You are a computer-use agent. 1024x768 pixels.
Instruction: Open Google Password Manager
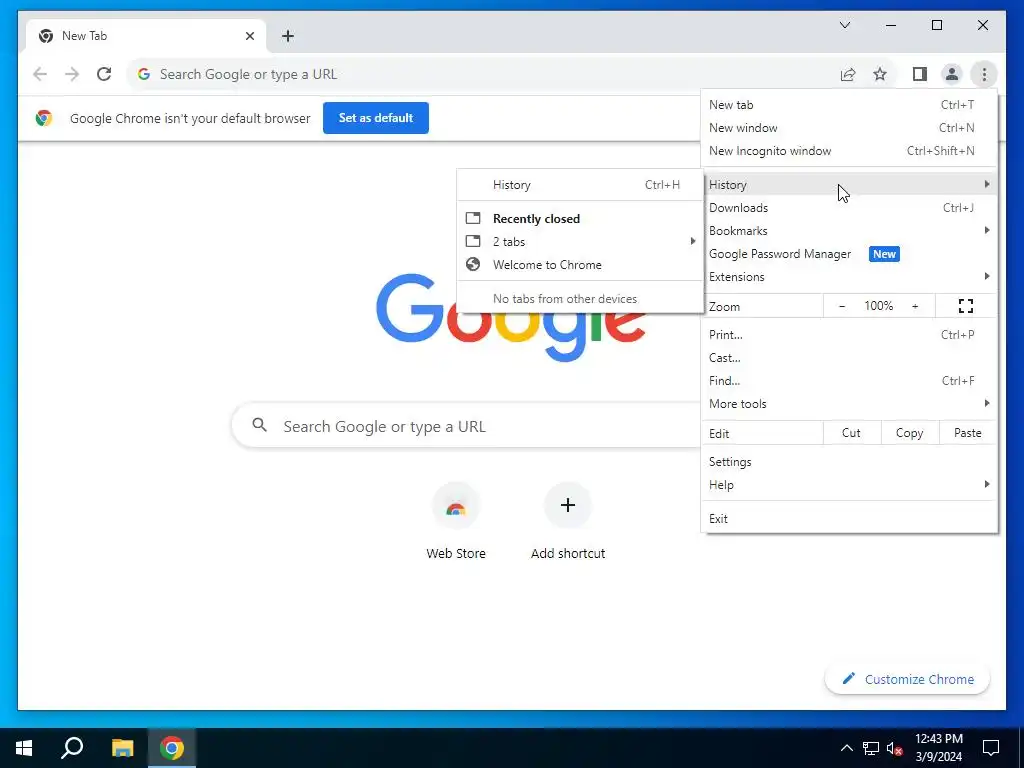pos(849,254)
